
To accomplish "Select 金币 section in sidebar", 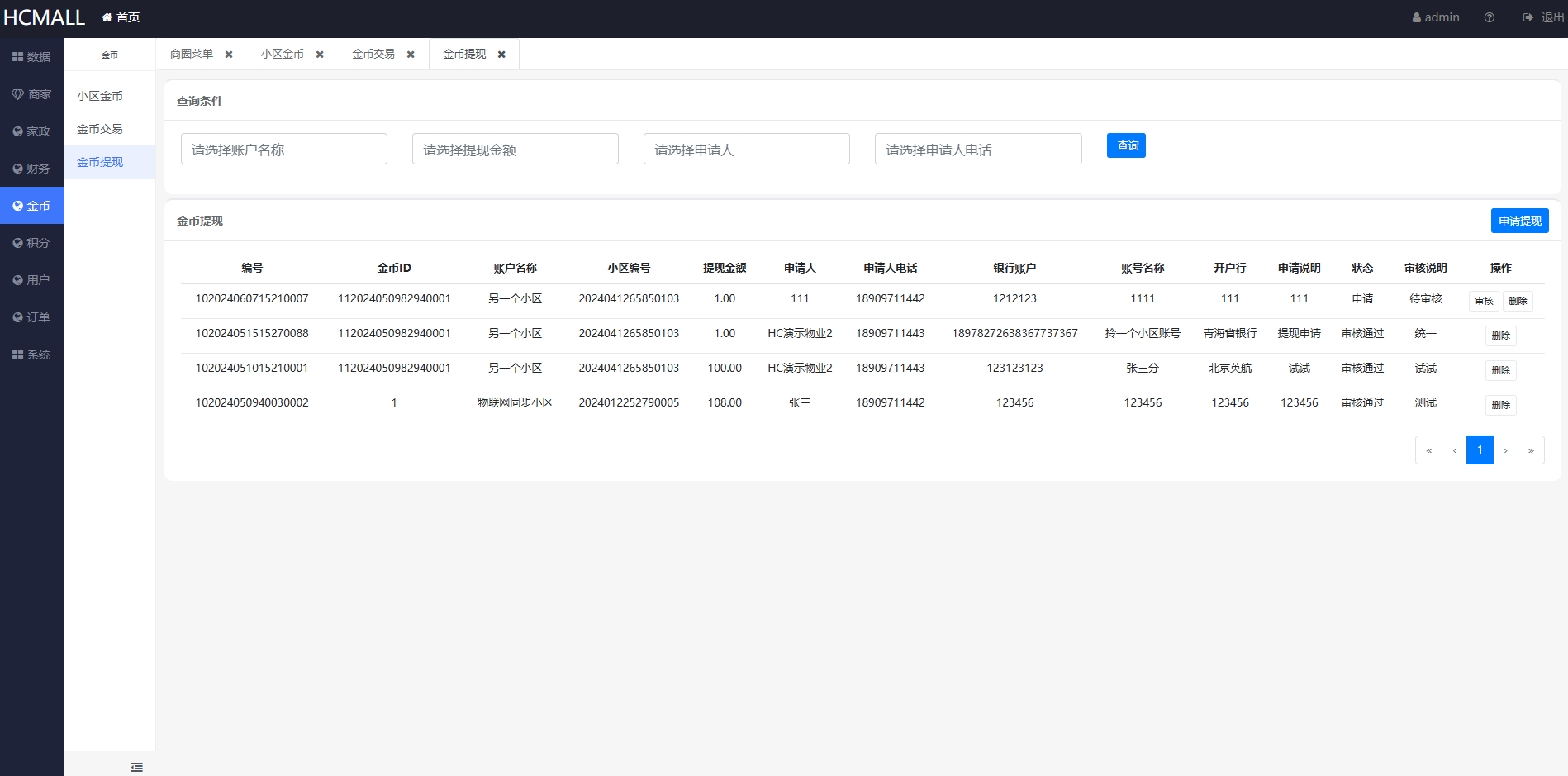I will (31, 206).
